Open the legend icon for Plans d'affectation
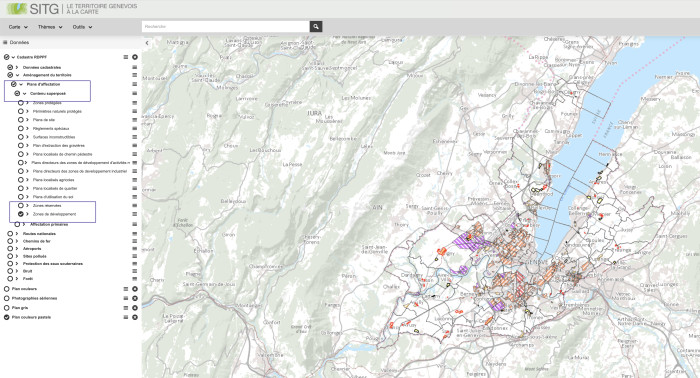 (135, 84)
